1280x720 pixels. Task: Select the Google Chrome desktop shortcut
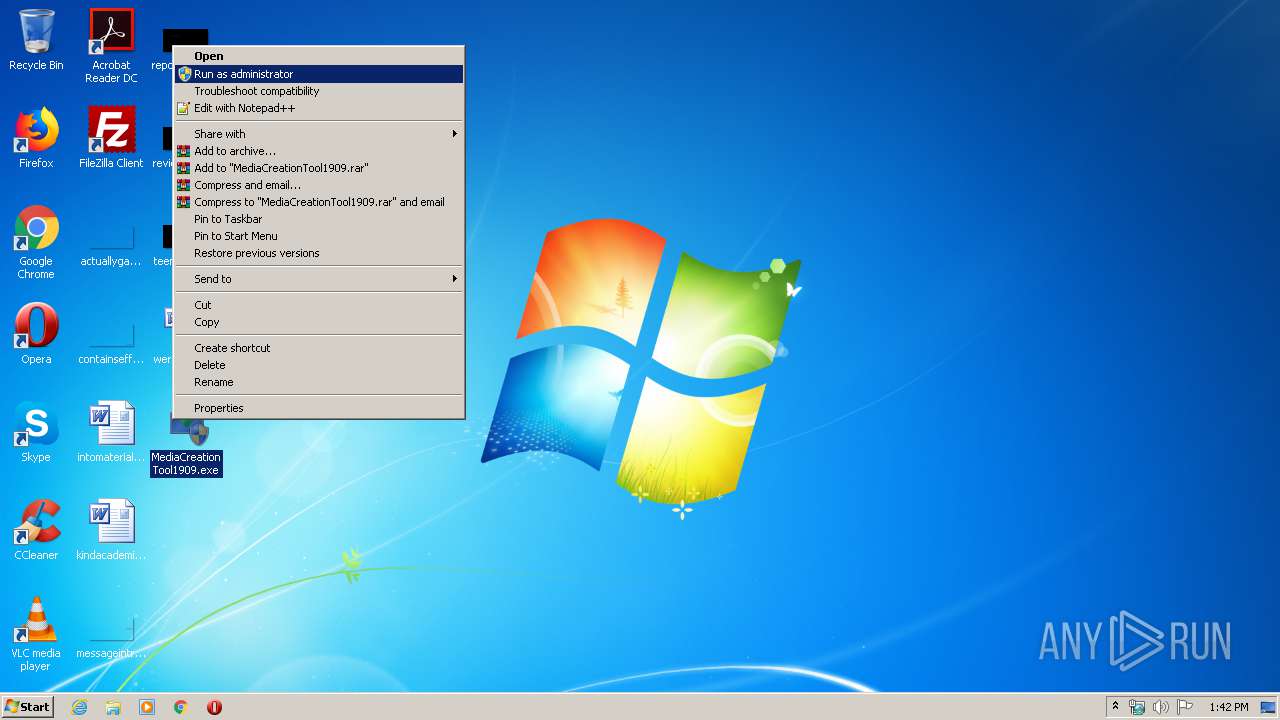36,242
